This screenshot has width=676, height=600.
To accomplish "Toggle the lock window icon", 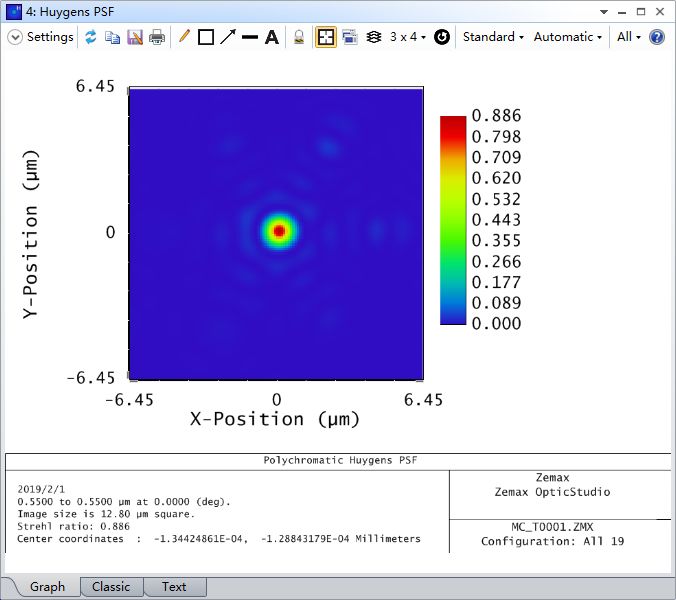I will [x=299, y=37].
